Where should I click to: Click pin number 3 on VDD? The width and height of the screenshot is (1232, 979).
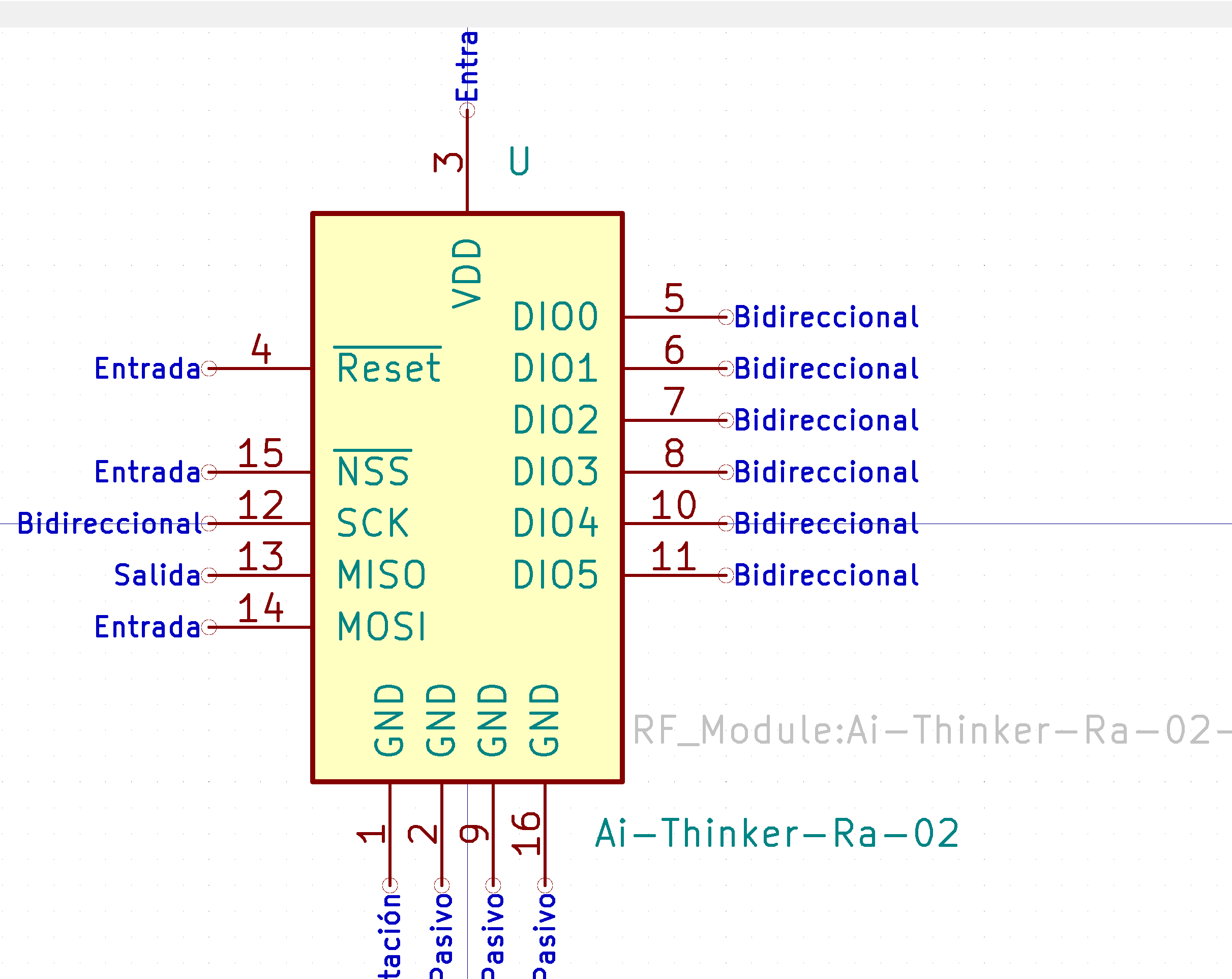448,162
